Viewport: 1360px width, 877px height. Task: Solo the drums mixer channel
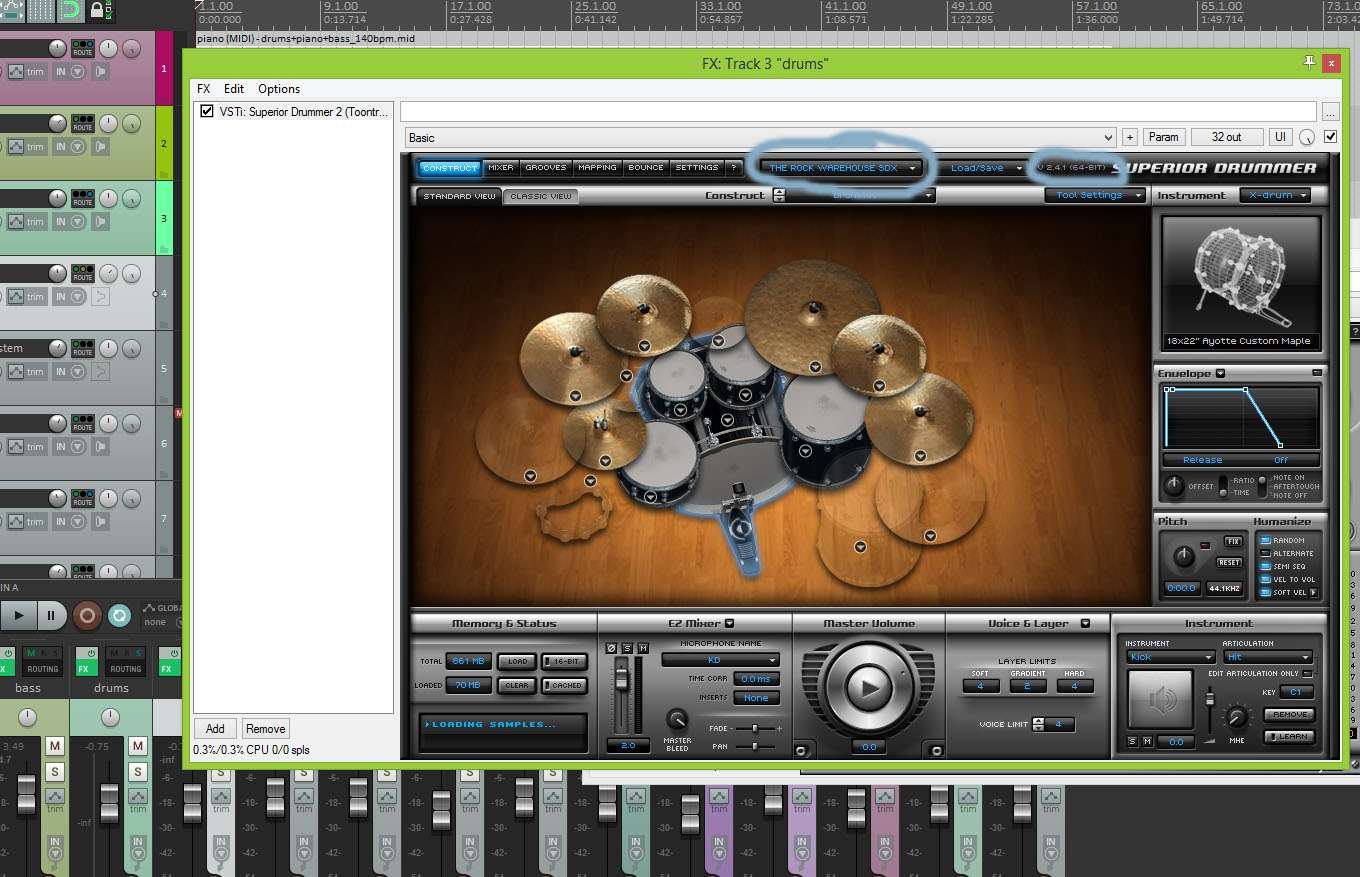[x=138, y=771]
